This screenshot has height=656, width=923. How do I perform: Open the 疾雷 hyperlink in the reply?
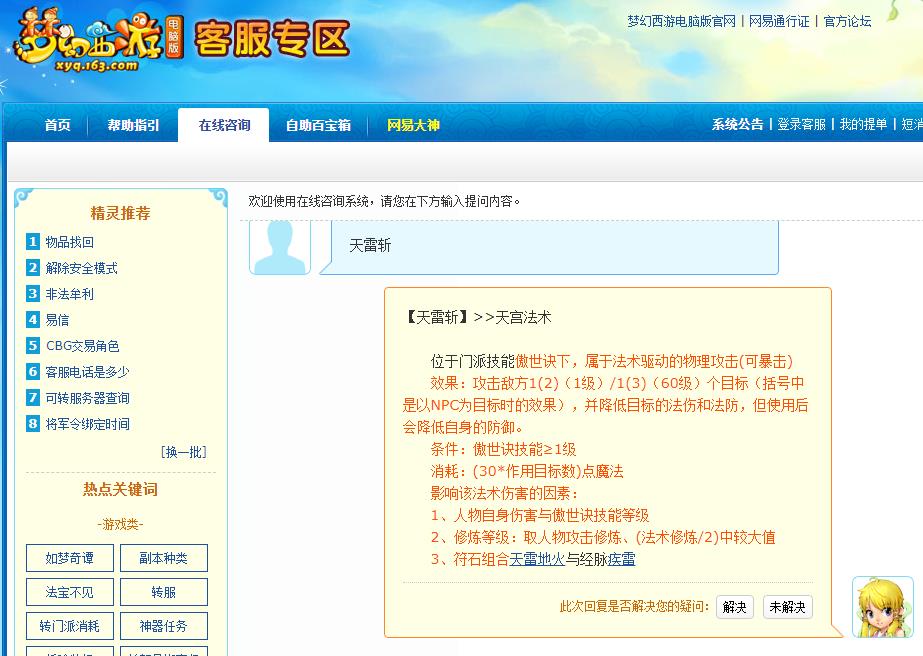point(621,559)
